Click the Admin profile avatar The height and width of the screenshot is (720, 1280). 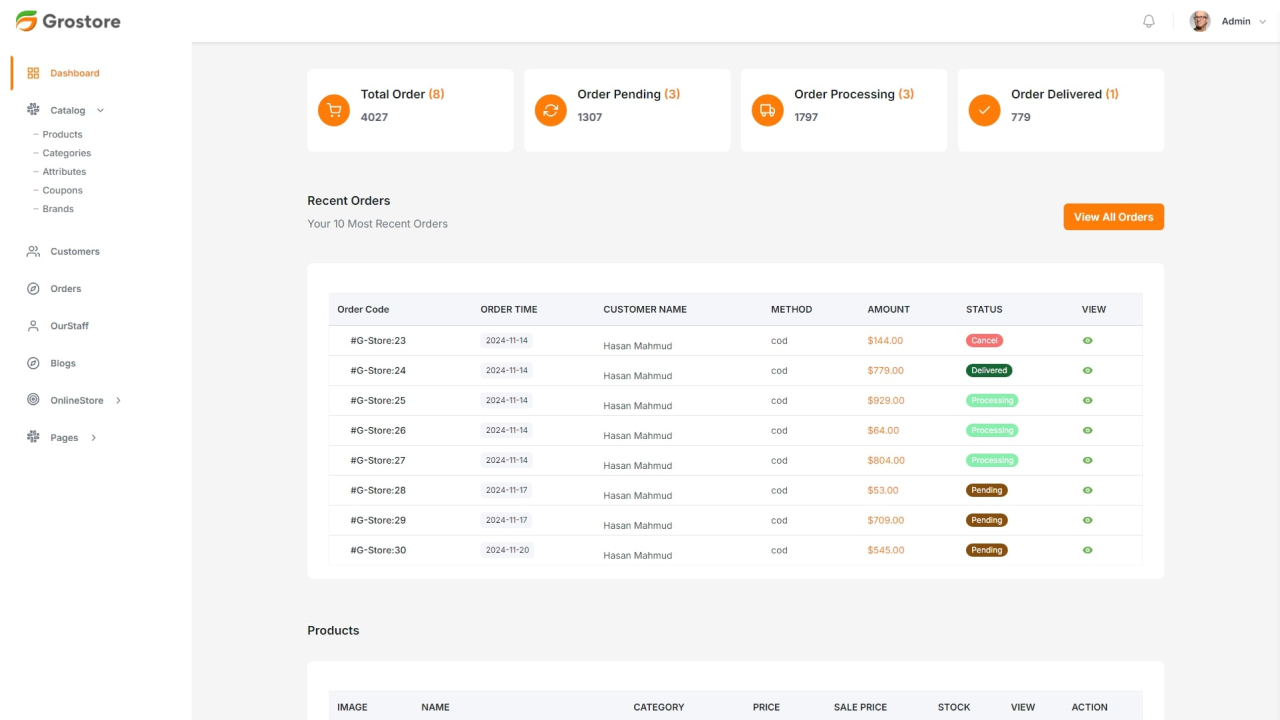pyautogui.click(x=1200, y=21)
